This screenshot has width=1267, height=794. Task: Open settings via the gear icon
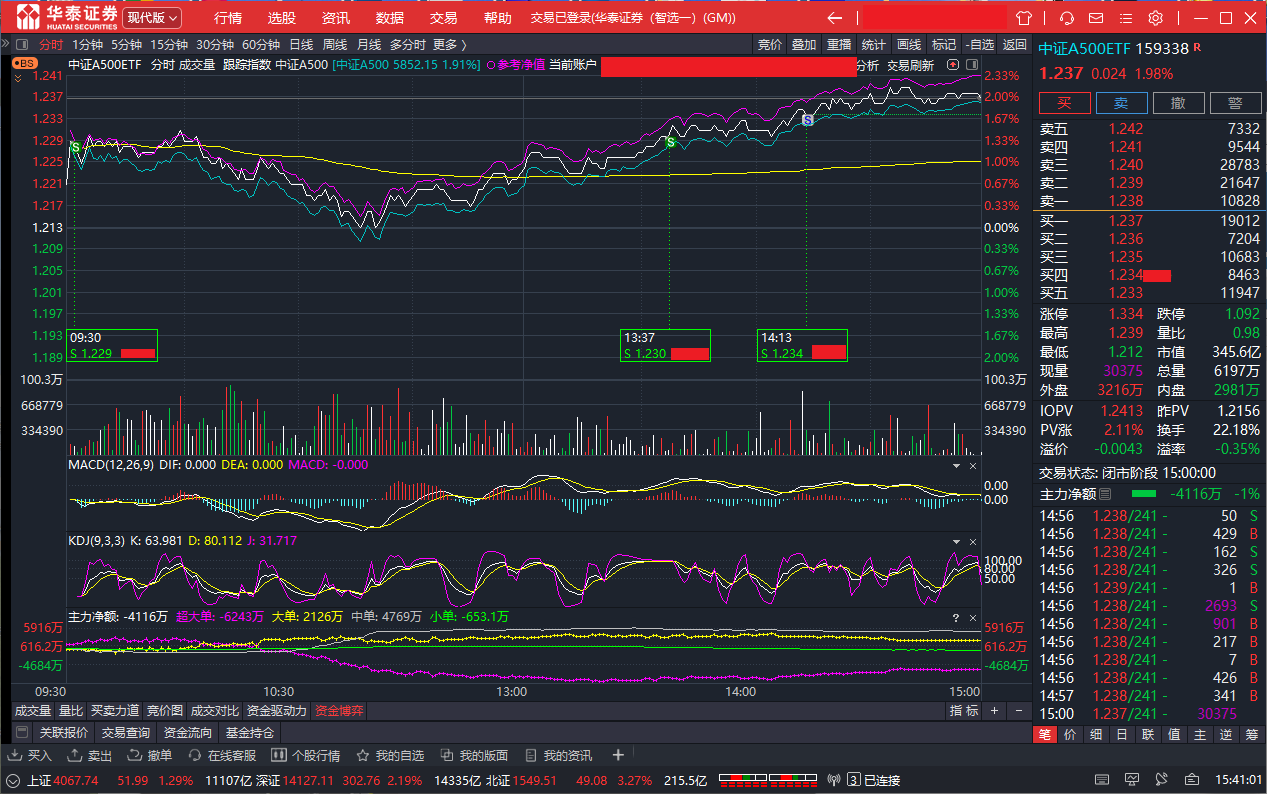[x=1155, y=18]
